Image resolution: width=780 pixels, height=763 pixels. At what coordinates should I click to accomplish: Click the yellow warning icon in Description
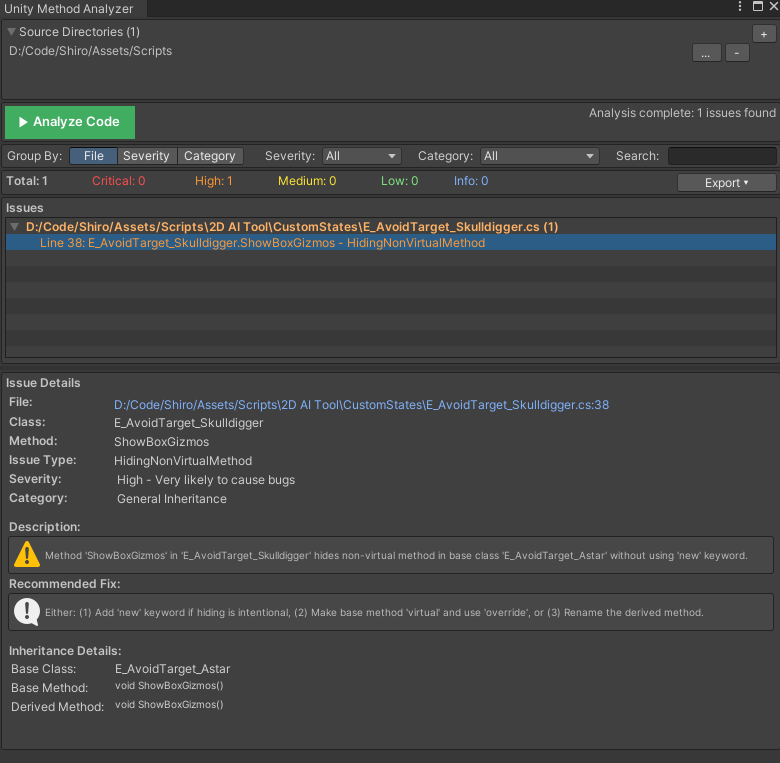coord(27,554)
